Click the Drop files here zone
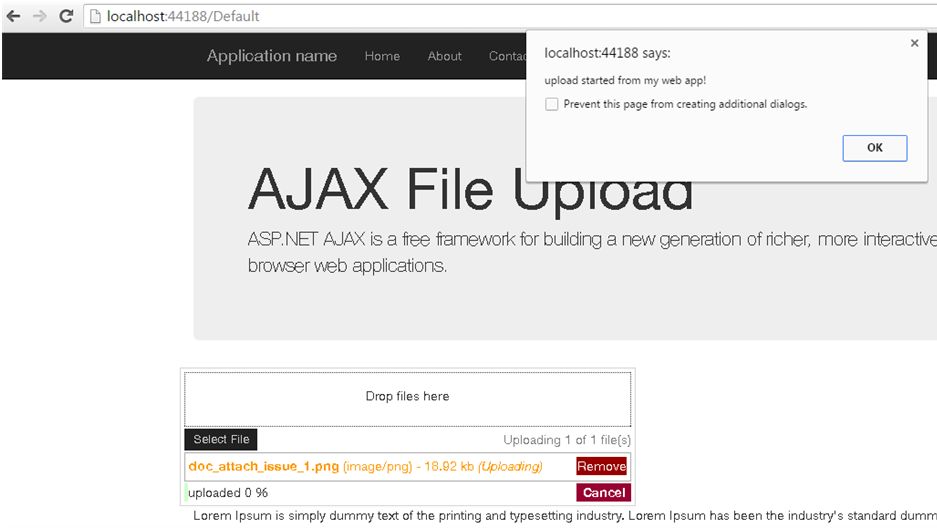The width and height of the screenshot is (937, 530). coord(408,399)
